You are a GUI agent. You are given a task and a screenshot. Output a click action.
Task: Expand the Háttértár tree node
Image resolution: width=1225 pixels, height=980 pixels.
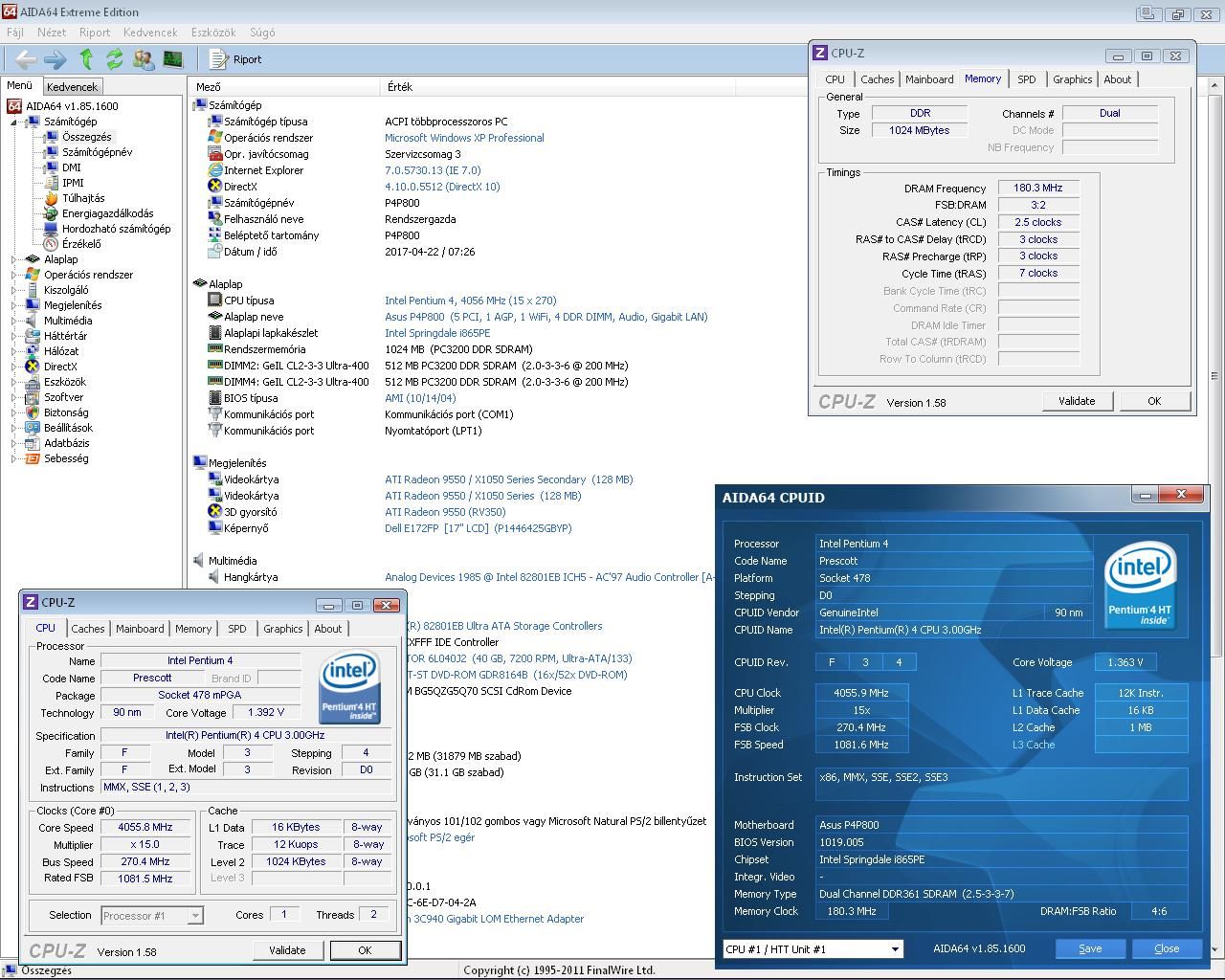(x=14, y=336)
